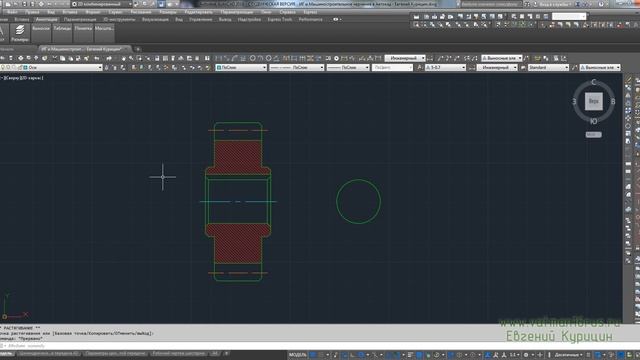Screen dimensions: 640x360
Task: Switch to the Express Tools ribbon tab
Action: (x=280, y=19)
